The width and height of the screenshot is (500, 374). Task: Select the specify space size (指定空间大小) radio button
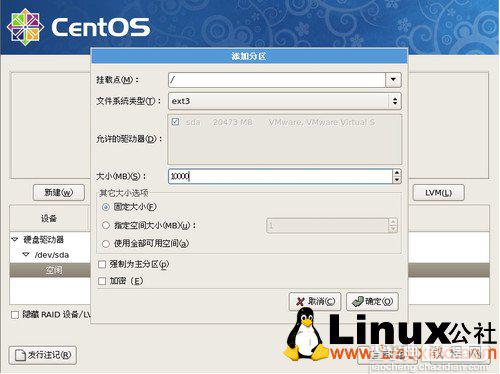106,225
